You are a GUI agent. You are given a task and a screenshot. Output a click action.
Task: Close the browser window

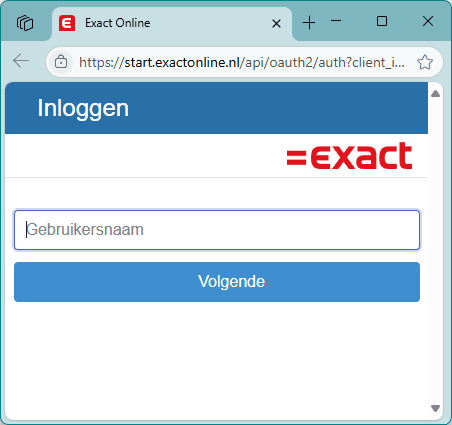click(428, 21)
